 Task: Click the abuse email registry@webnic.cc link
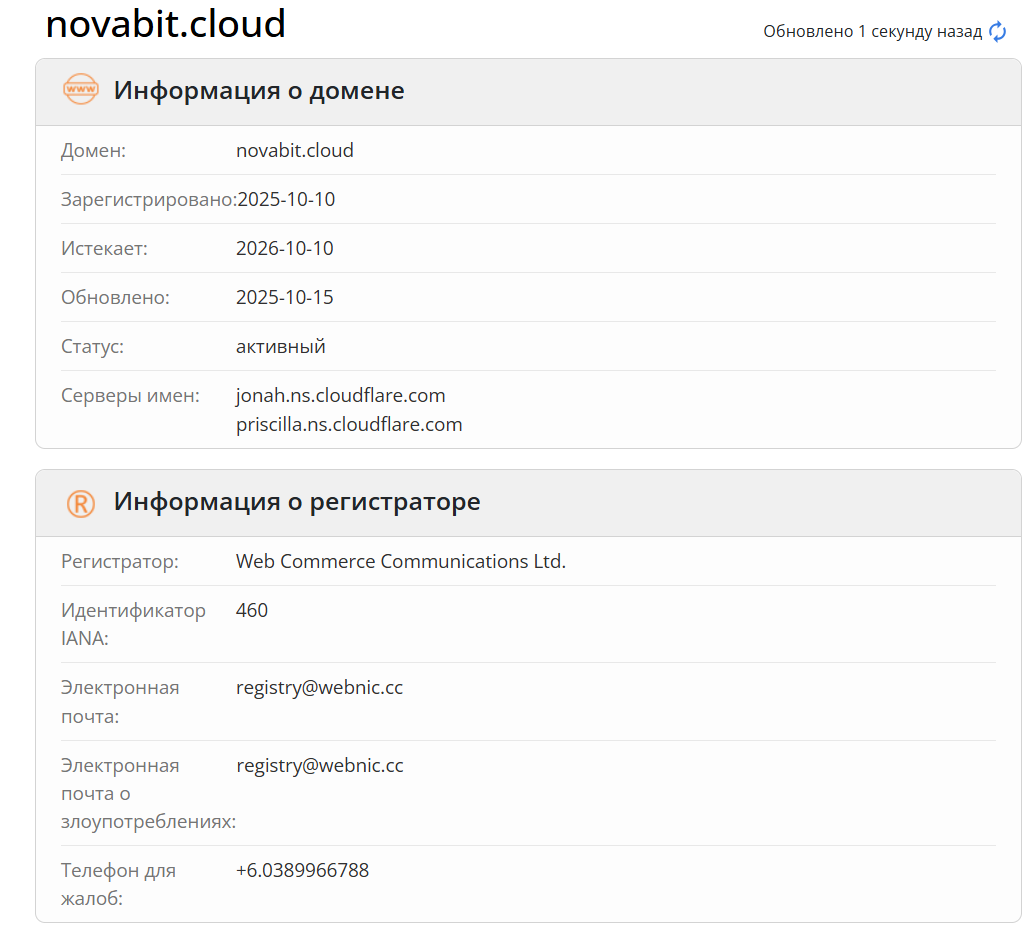click(x=319, y=765)
